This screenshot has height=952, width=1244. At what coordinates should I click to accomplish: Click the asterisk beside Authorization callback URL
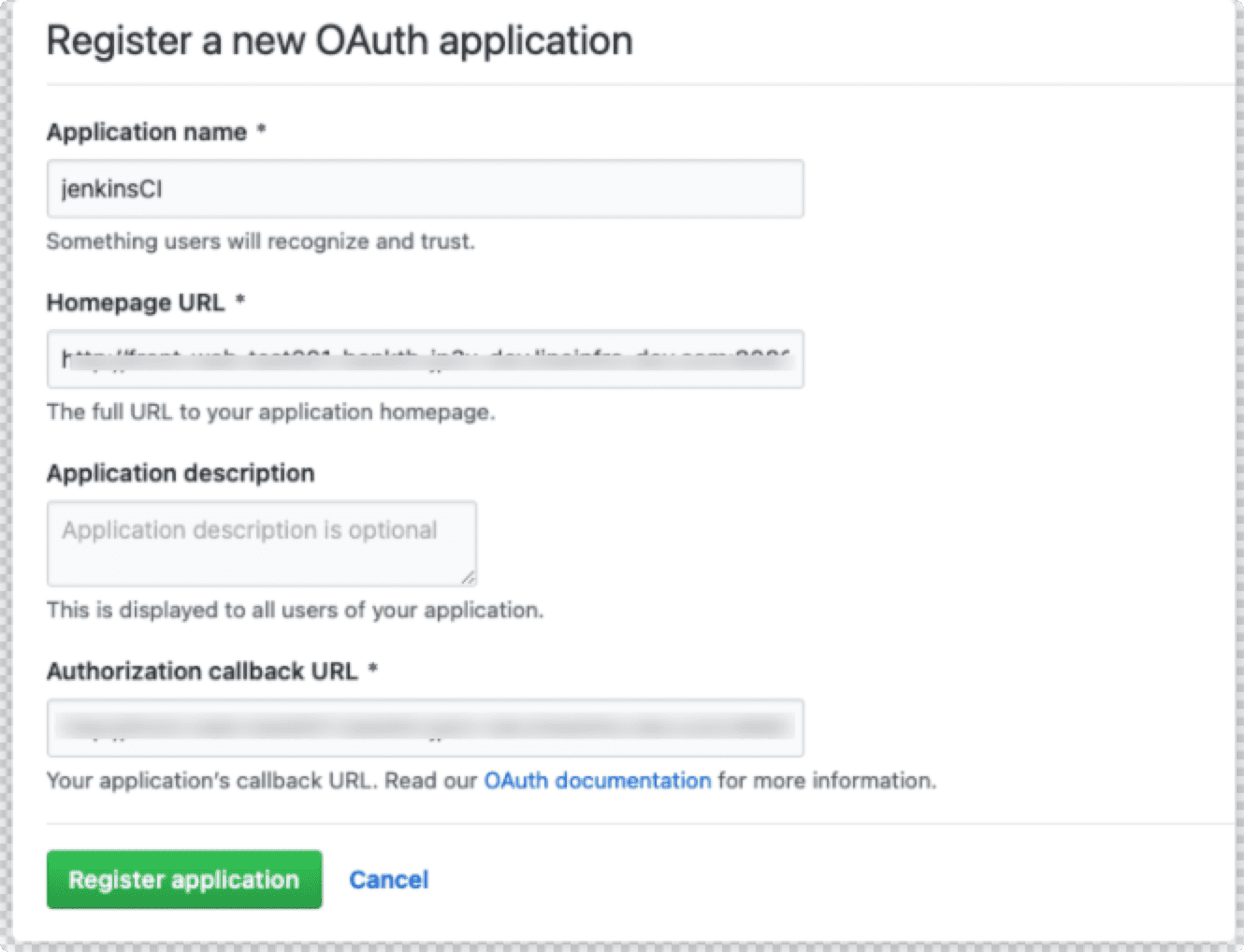[373, 670]
